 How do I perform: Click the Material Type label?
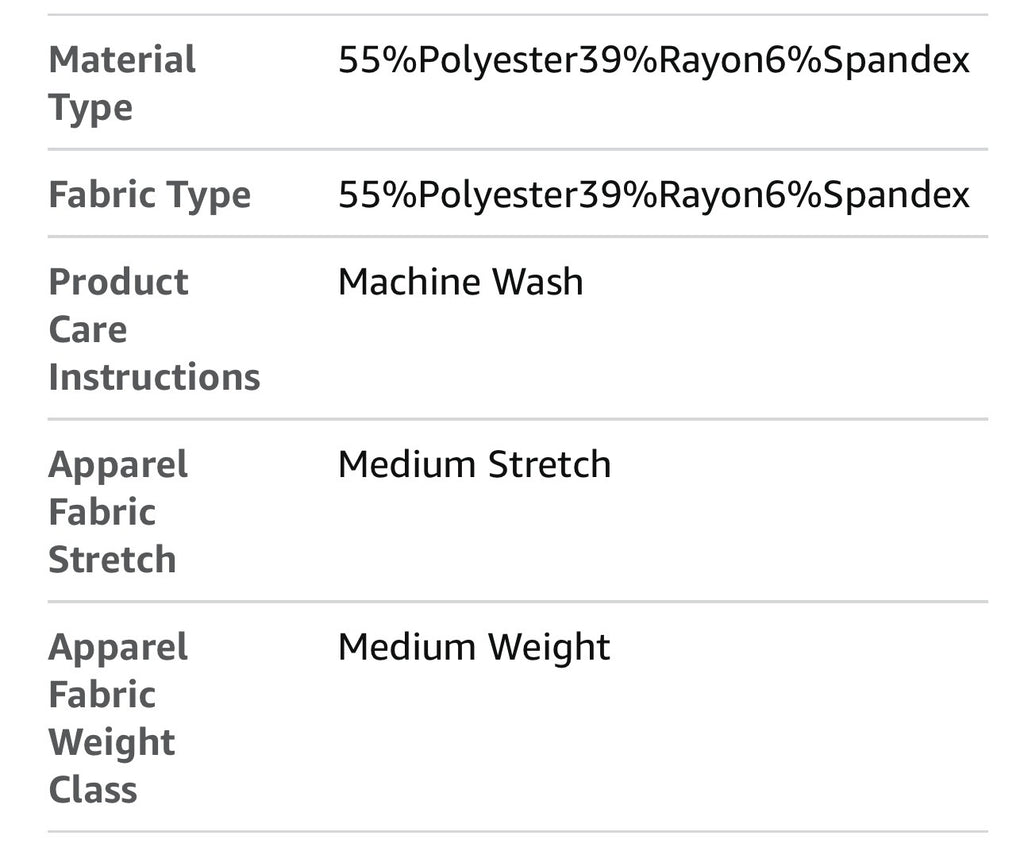tap(122, 83)
